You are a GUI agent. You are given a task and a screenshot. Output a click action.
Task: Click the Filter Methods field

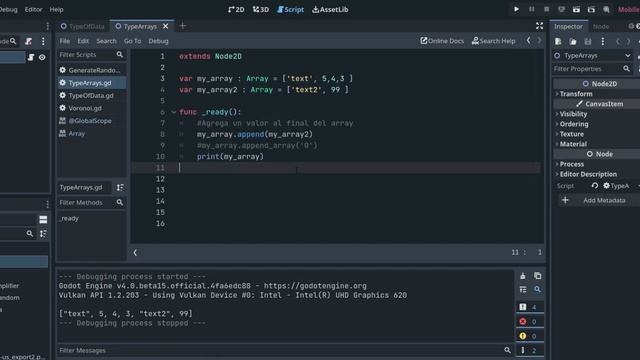(x=91, y=202)
